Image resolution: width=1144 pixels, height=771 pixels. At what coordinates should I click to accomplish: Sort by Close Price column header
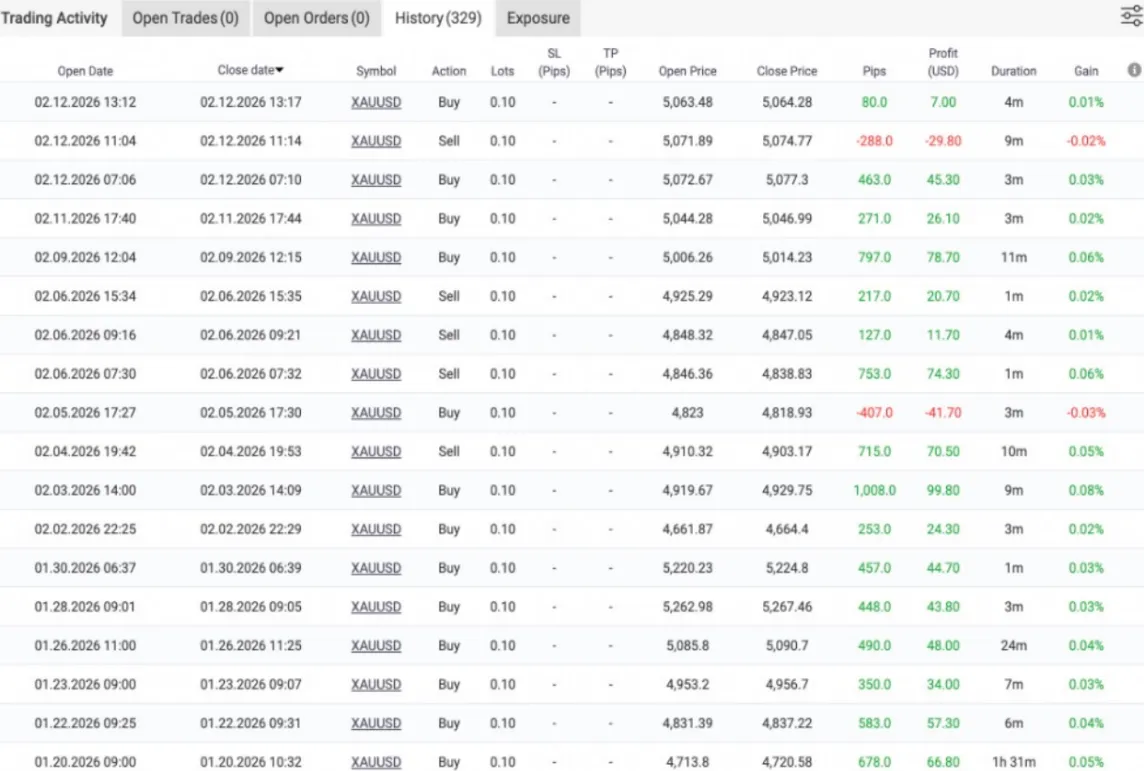786,71
